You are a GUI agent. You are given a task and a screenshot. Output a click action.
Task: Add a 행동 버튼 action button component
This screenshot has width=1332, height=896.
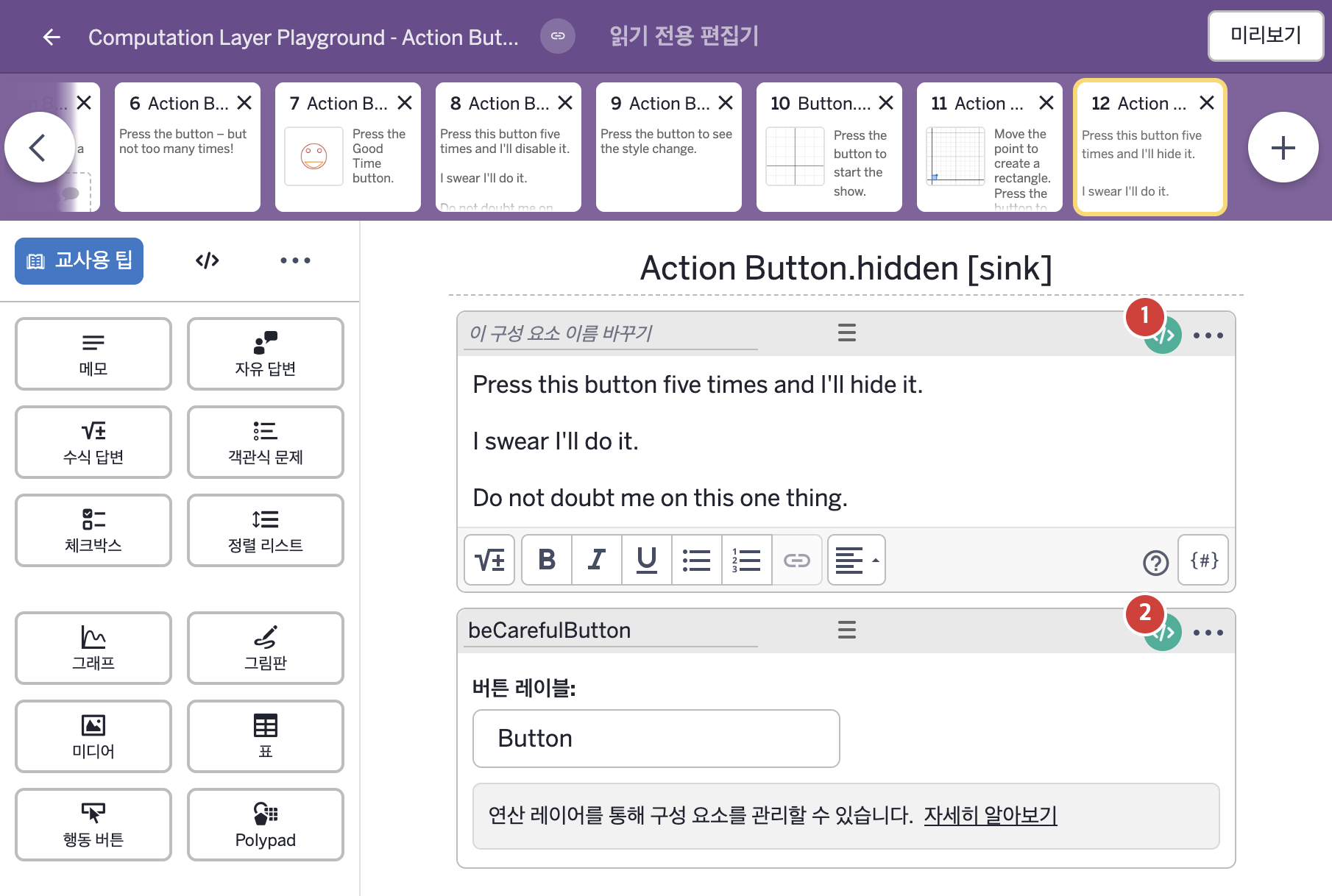pyautogui.click(x=93, y=825)
